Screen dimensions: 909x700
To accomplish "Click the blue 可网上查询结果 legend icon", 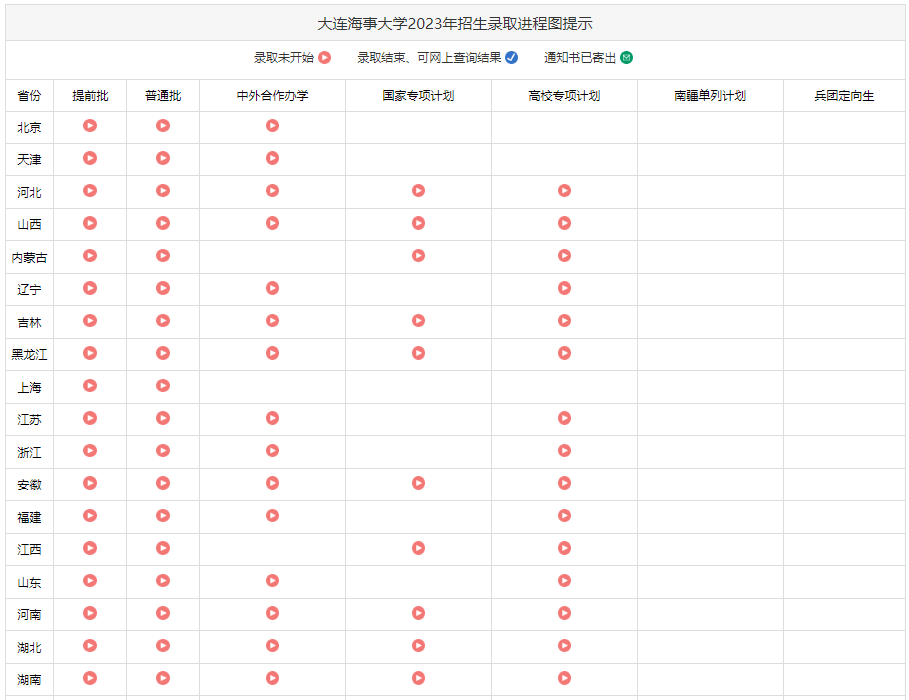I will [510, 57].
